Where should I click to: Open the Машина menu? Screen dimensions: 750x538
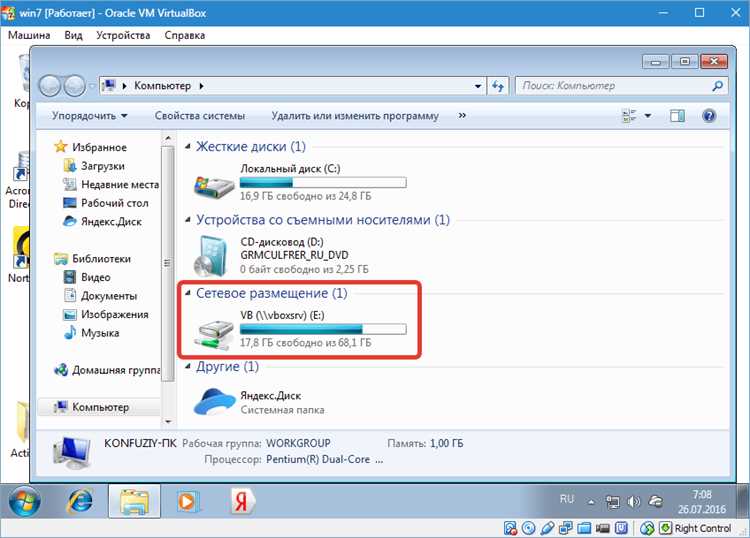[29, 35]
